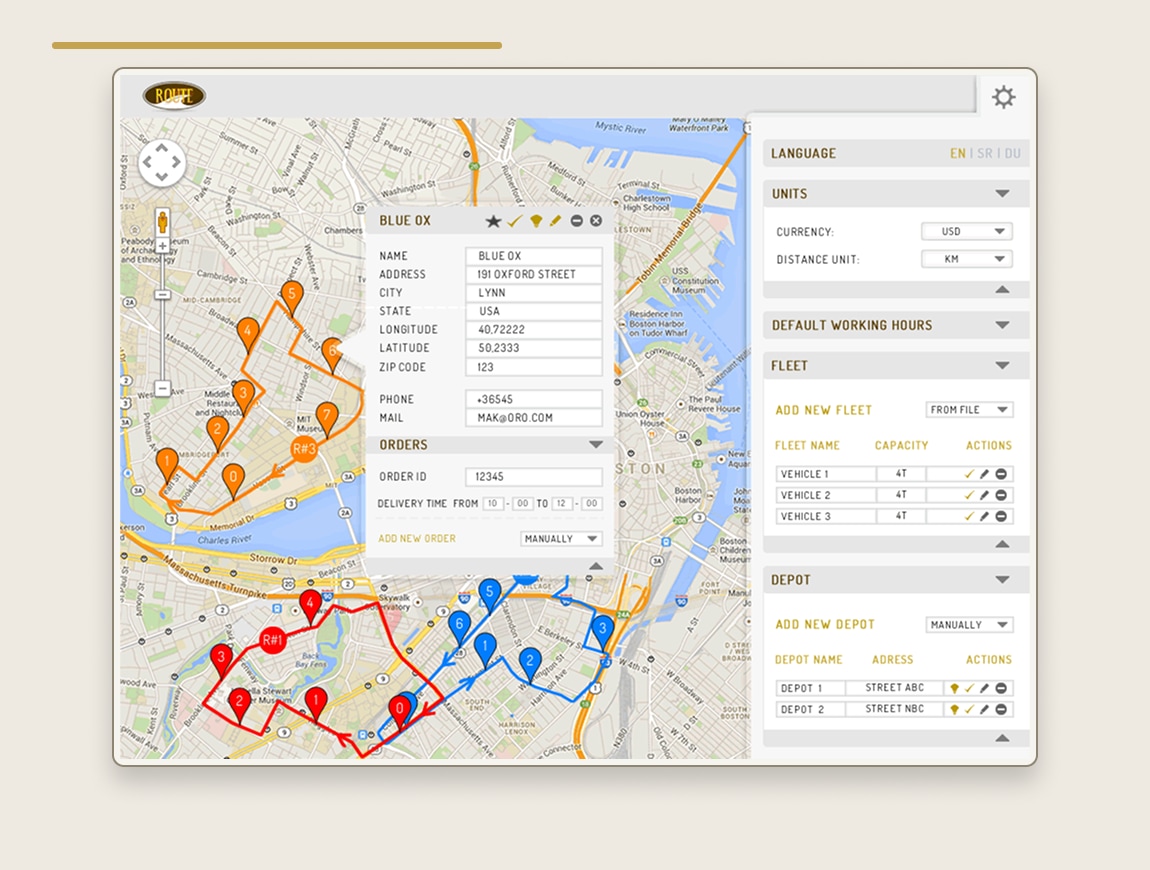
Task: Toggle the Orders section arrow
Action: pos(596,445)
